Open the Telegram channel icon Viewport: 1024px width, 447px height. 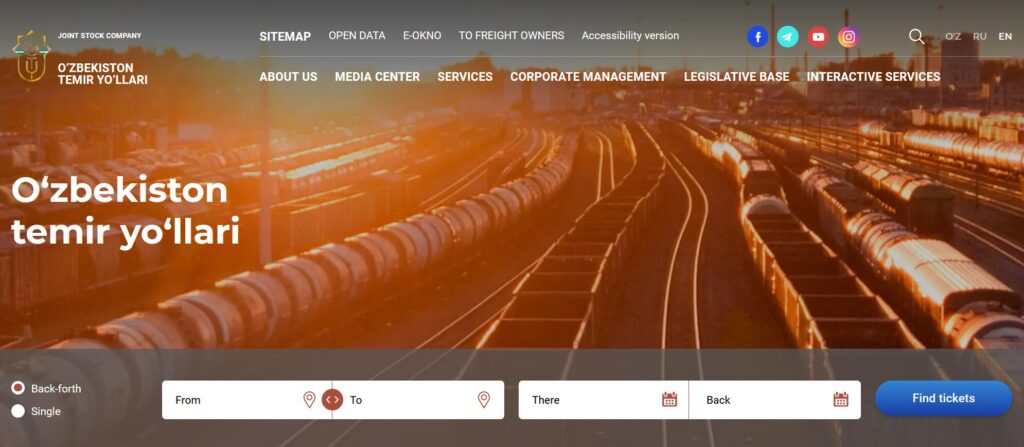pos(788,37)
